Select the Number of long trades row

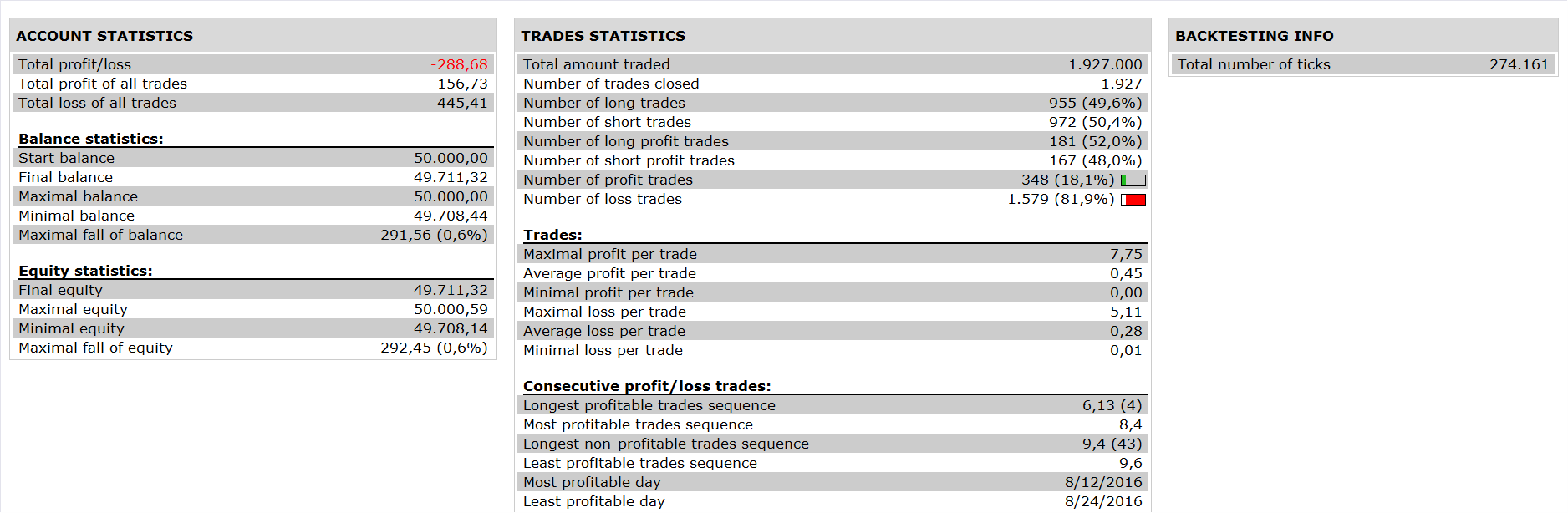tap(832, 103)
